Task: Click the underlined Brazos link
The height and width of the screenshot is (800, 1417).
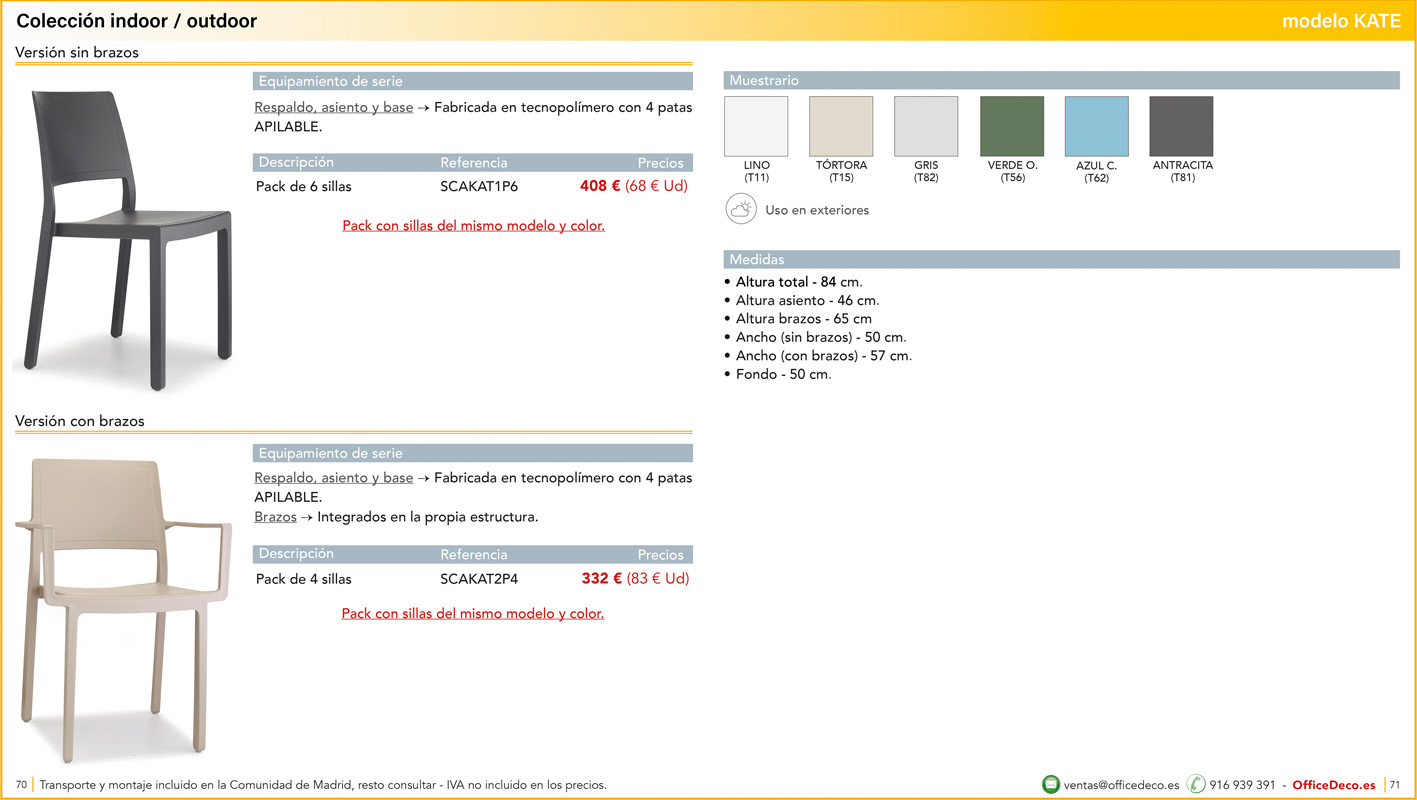Action: 275,517
